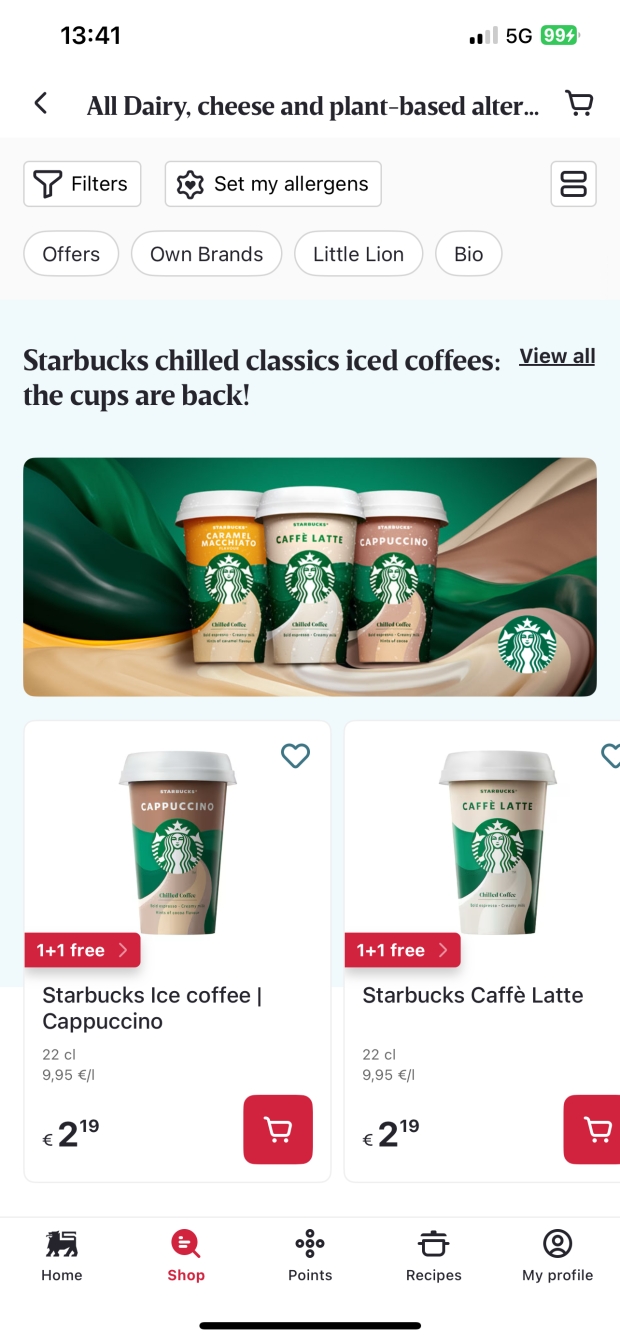Toggle the Own Brands filter chip

point(207,254)
